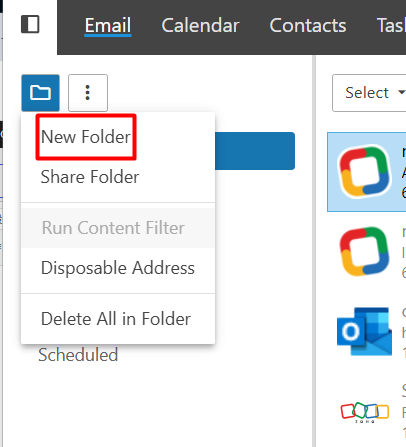The image size is (406, 447).
Task: Click the highlighted blue selected folder bar
Action: (x=255, y=151)
